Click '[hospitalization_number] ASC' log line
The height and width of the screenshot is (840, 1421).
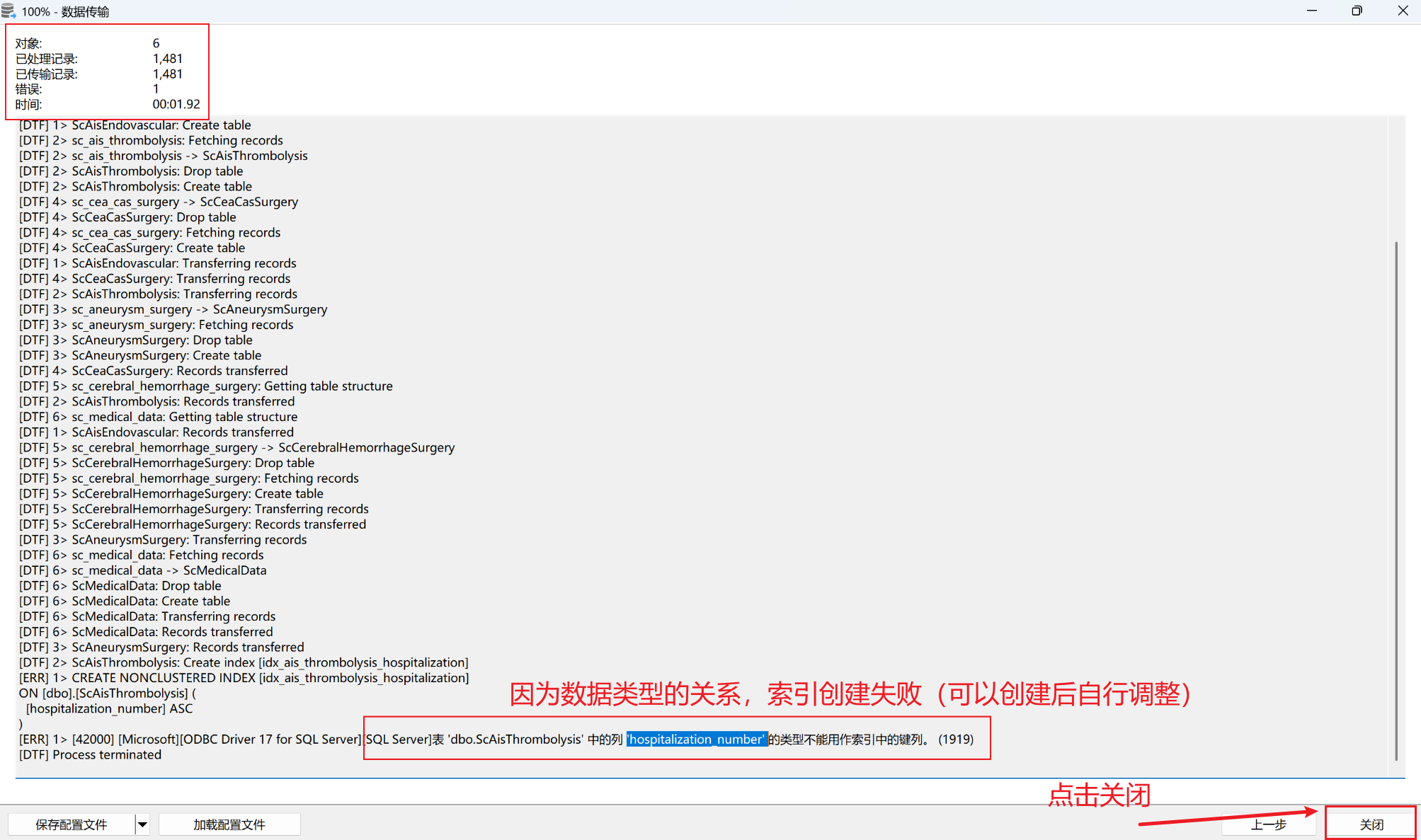109,708
